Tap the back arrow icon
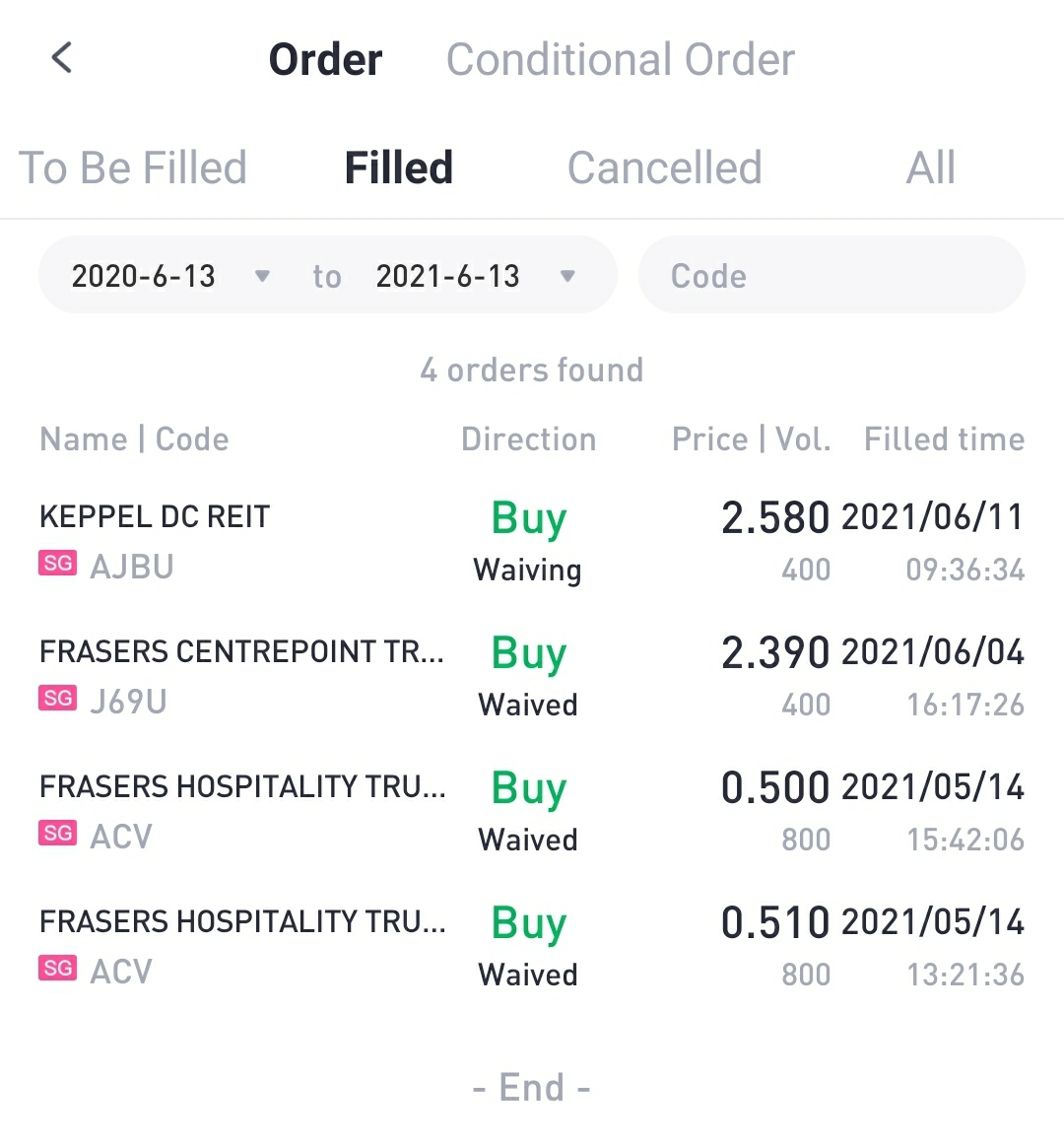Viewport: 1064px width, 1145px height. [x=62, y=58]
